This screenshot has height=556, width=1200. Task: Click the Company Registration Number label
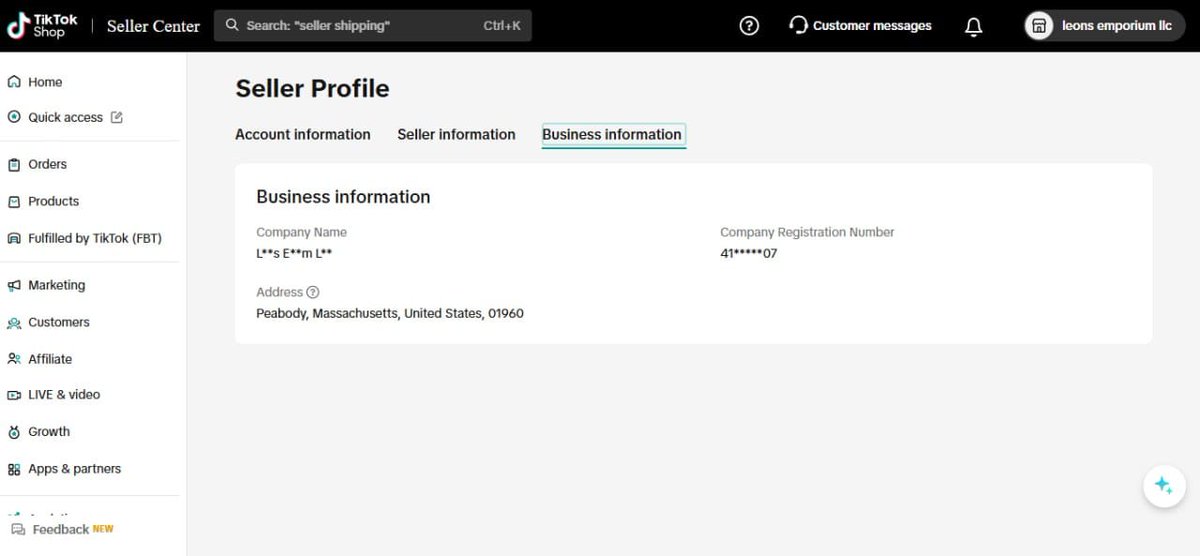807,232
